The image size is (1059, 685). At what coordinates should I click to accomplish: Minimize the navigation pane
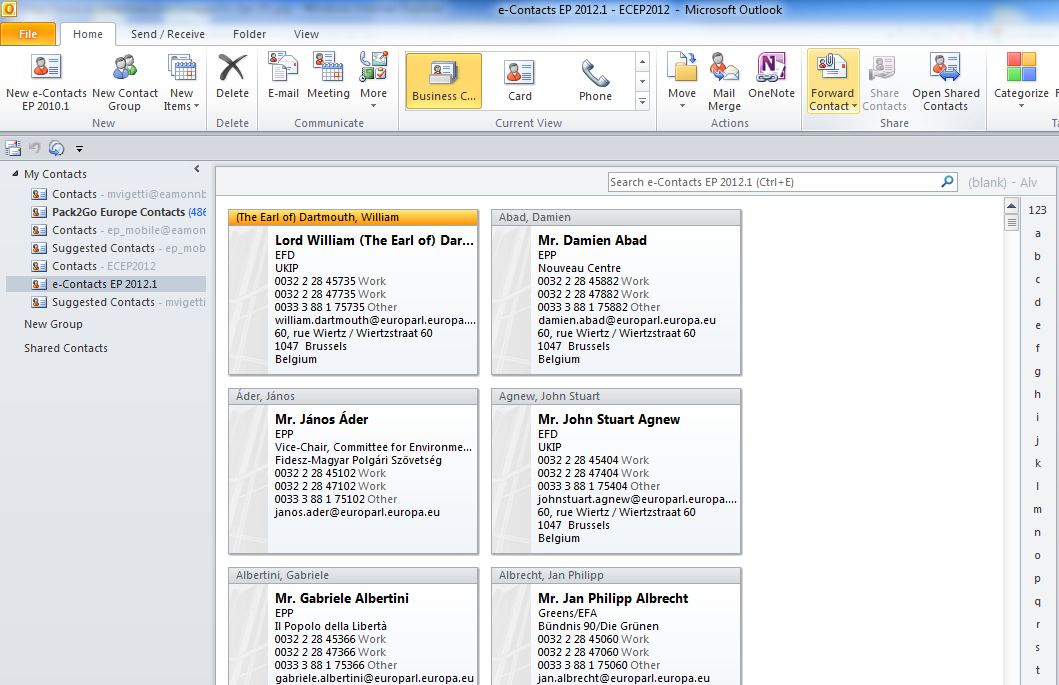click(x=197, y=169)
